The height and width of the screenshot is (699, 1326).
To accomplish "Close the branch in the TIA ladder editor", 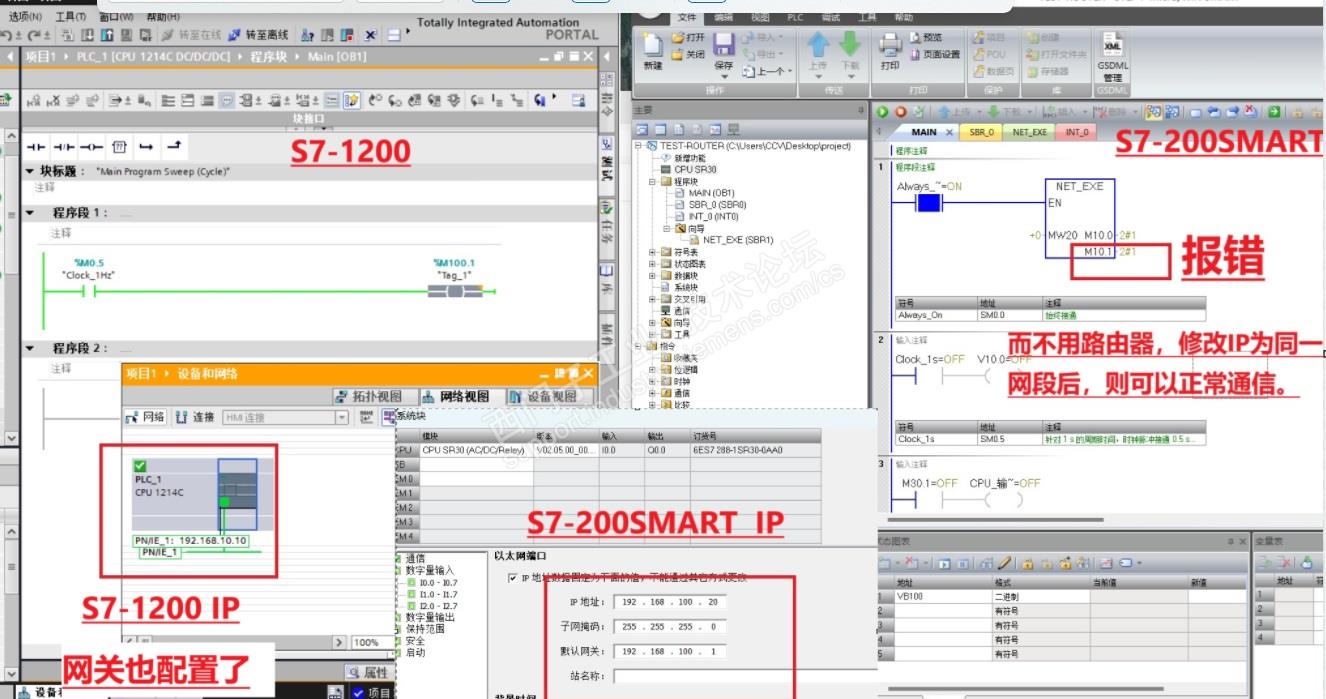I will 174,147.
